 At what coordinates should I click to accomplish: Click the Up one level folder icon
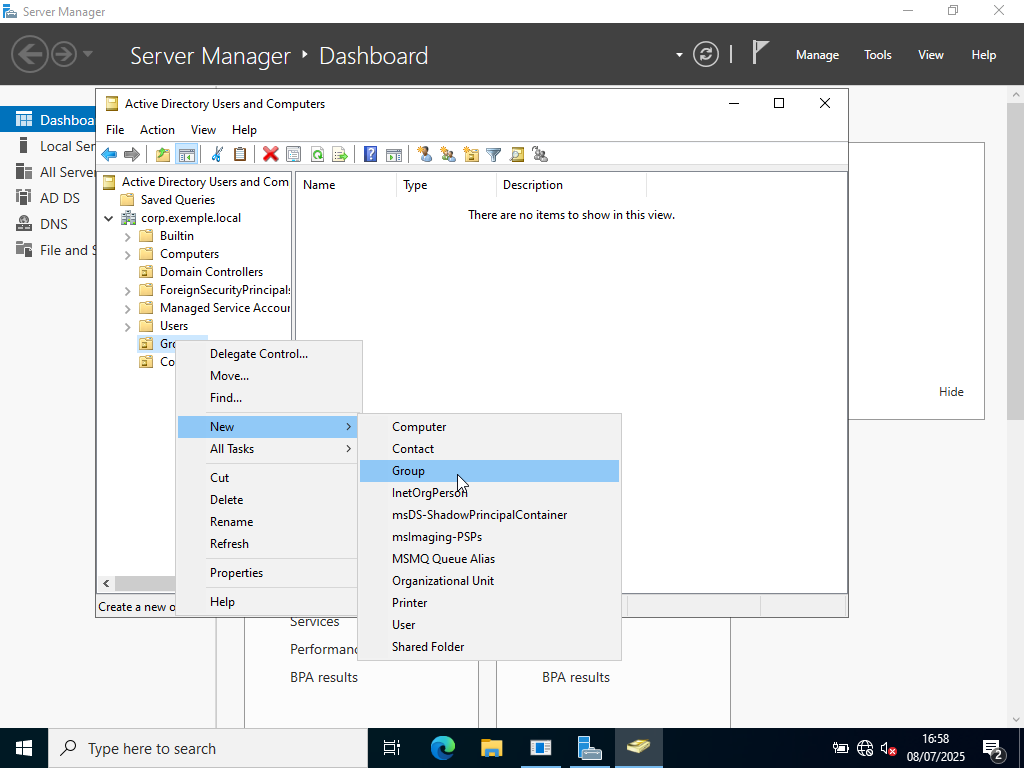[x=163, y=155]
